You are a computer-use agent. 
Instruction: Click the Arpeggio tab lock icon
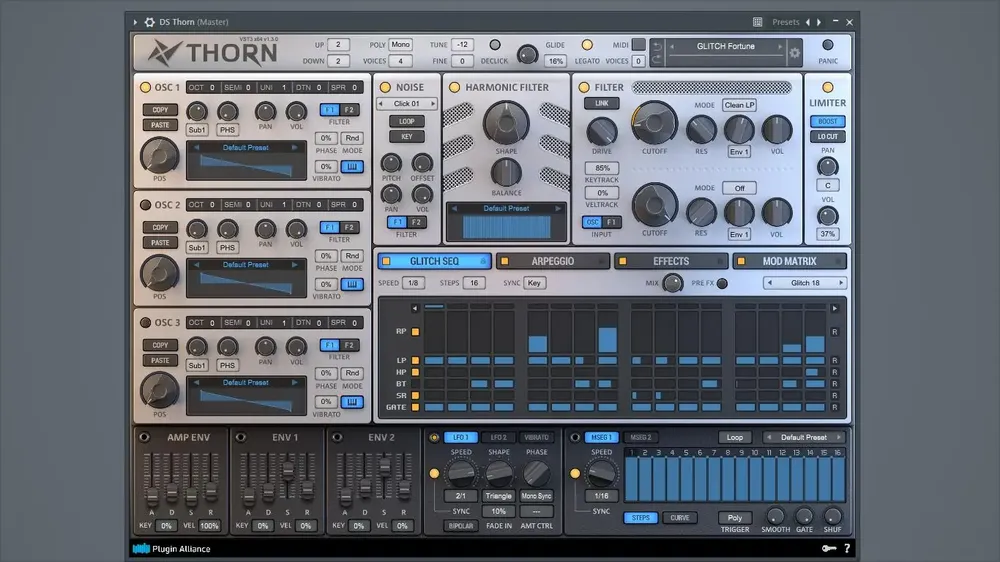(601, 261)
